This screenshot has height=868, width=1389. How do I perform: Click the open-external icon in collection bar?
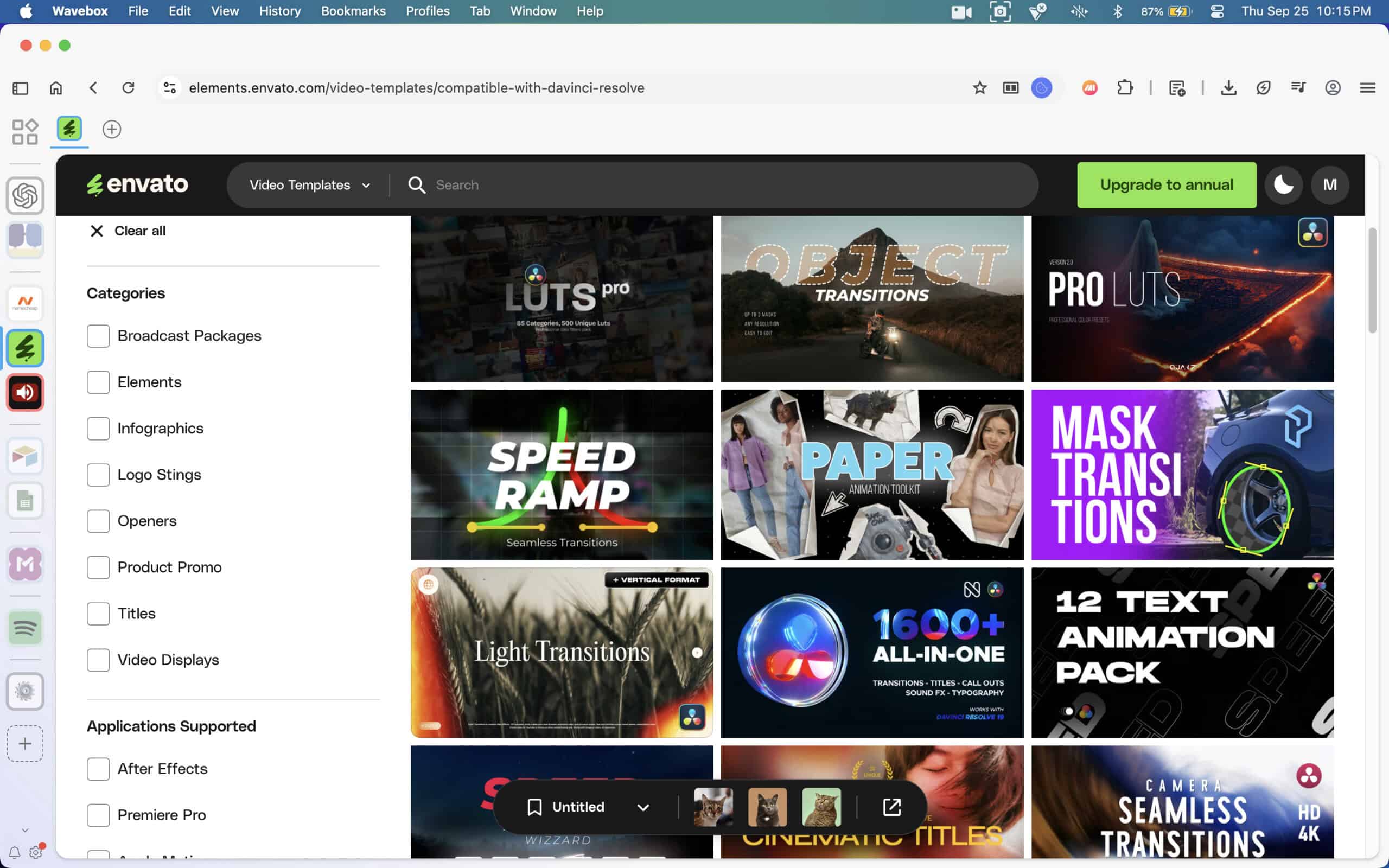click(891, 807)
